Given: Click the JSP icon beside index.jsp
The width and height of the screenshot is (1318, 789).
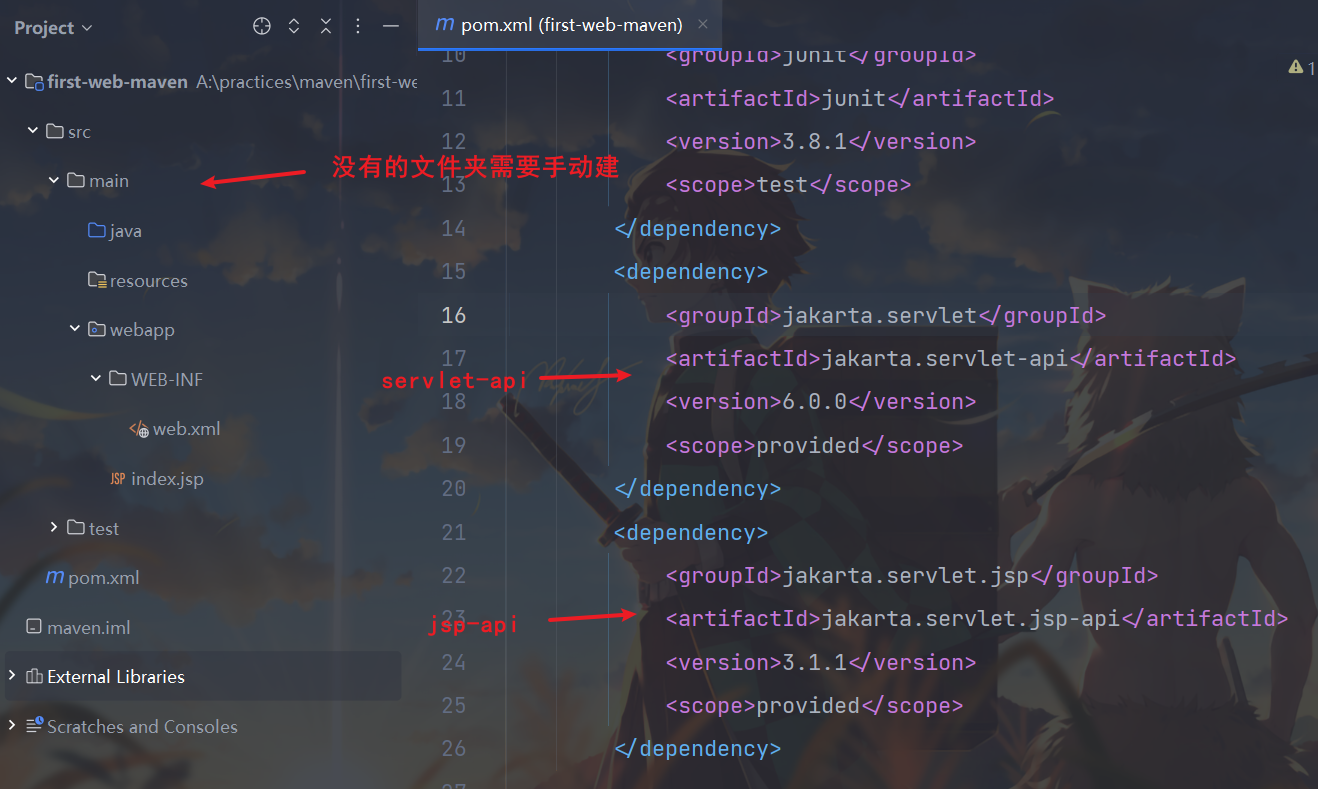Looking at the screenshot, I should point(118,478).
